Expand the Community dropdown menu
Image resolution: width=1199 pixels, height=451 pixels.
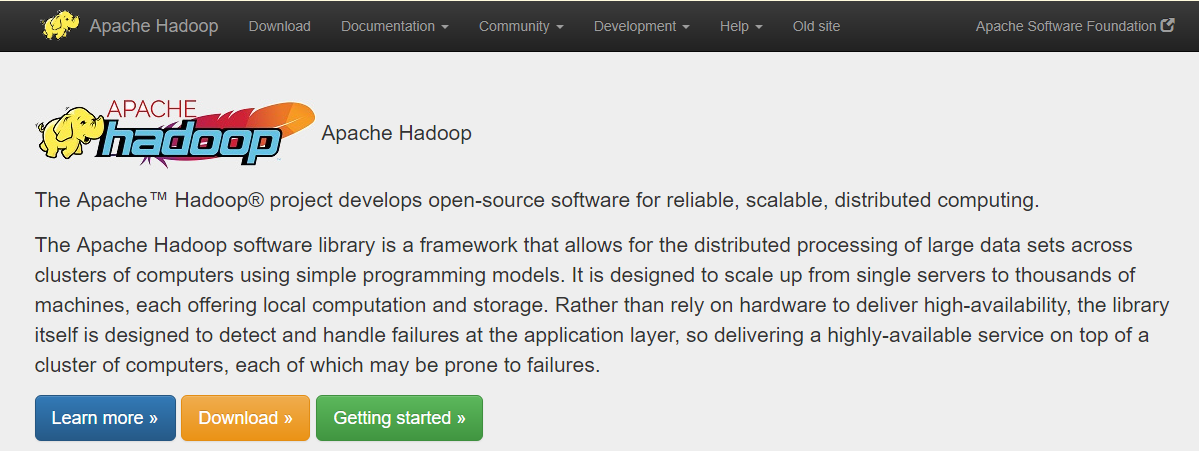pyautogui.click(x=522, y=26)
